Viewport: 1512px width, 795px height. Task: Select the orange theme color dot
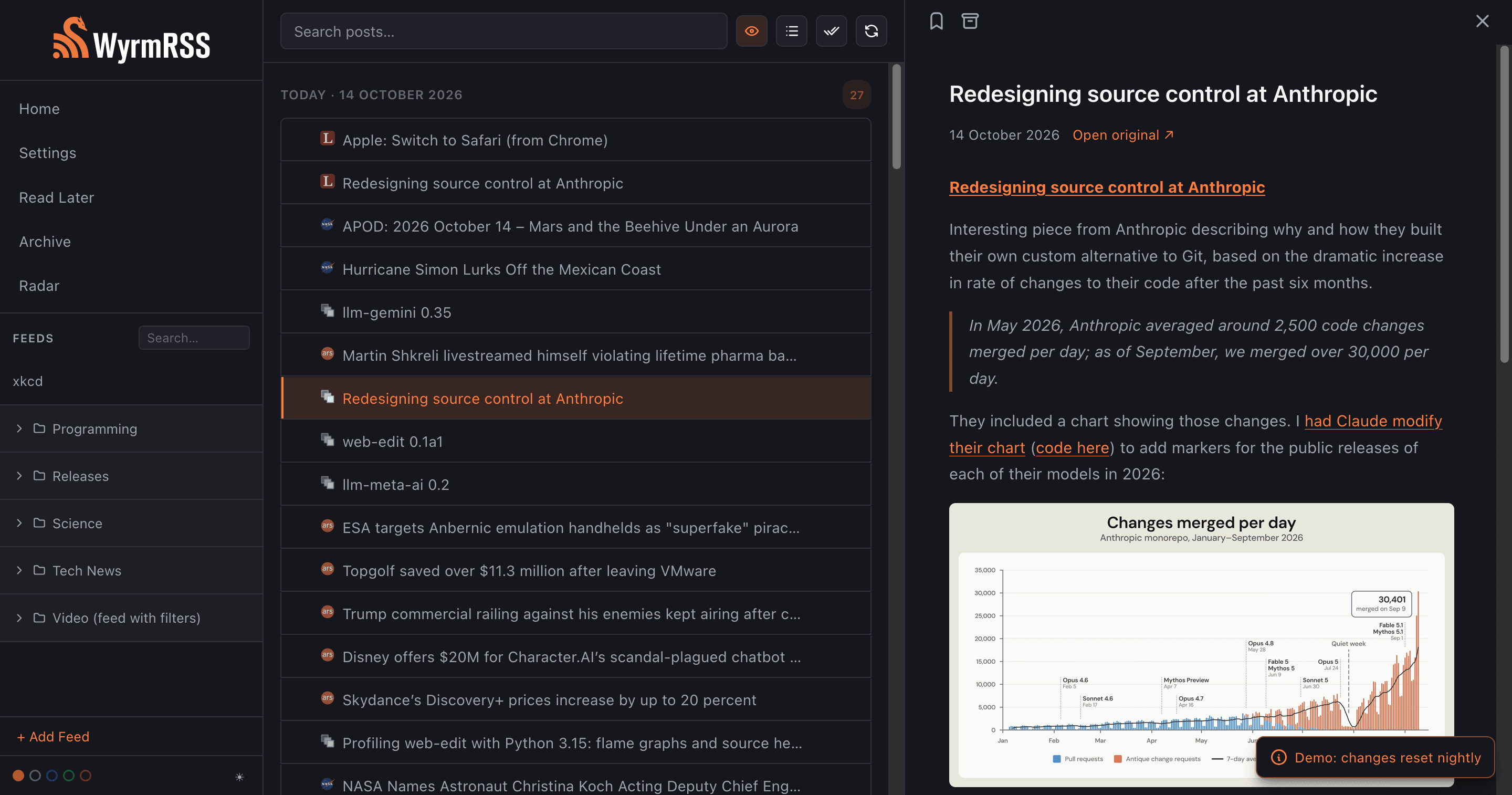point(18,776)
